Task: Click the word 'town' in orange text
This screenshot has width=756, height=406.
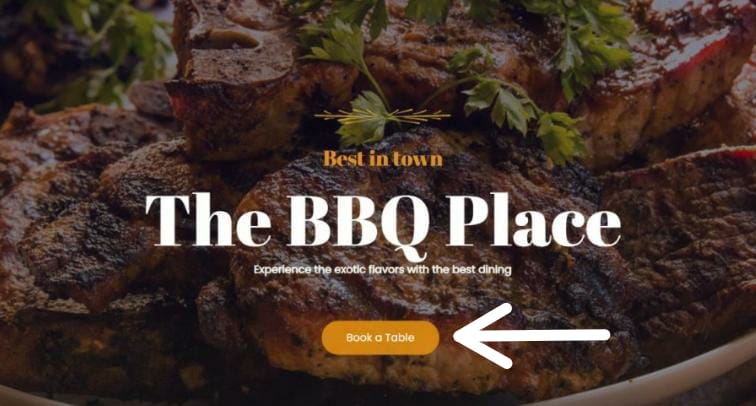Action: click(x=418, y=159)
